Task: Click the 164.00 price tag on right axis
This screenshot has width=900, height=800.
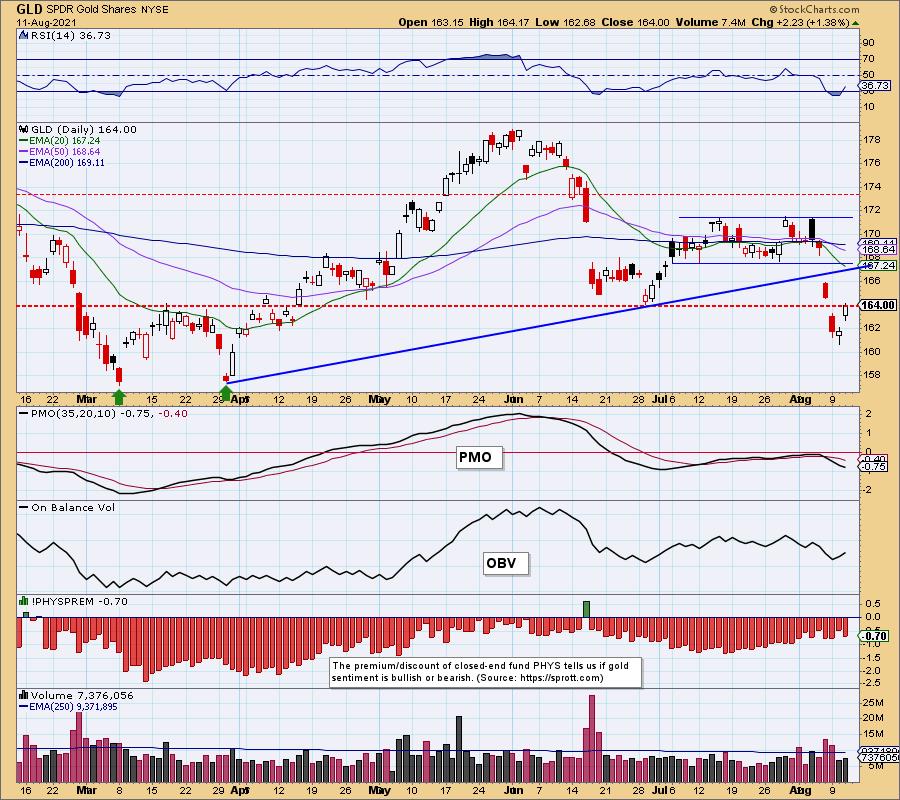Action: pyautogui.click(x=877, y=305)
